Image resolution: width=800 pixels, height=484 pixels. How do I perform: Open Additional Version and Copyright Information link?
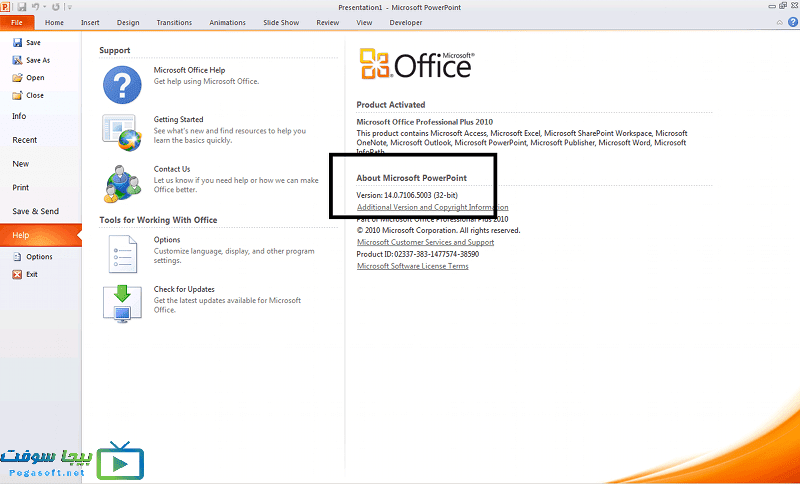click(433, 207)
